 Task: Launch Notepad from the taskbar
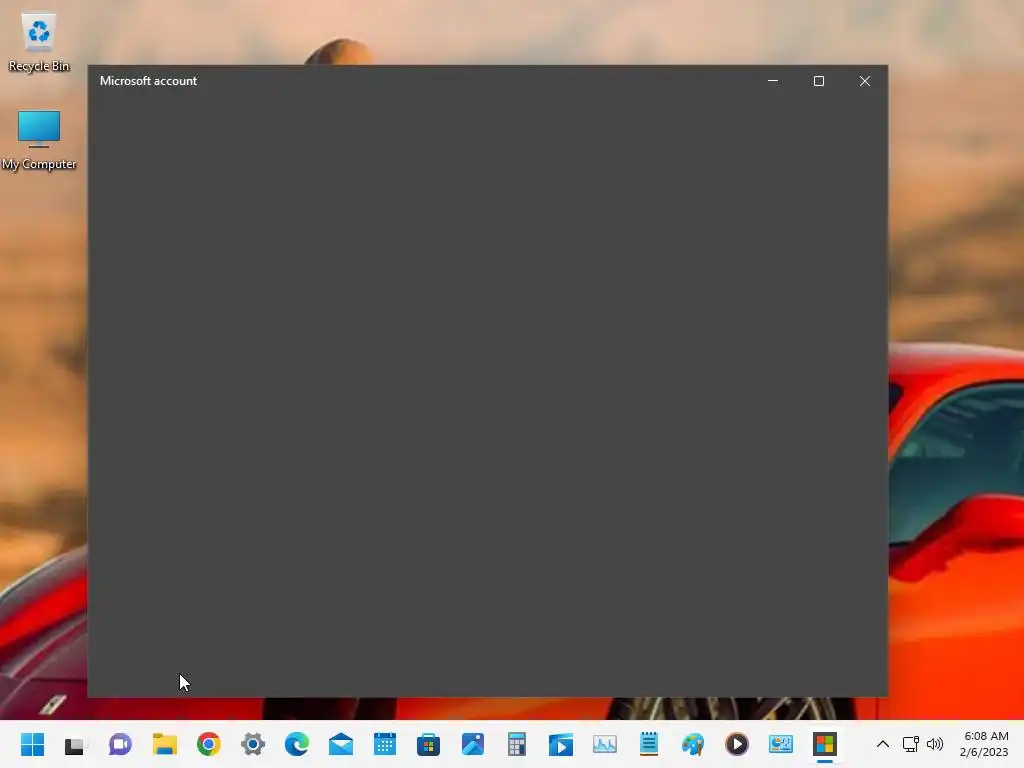pyautogui.click(x=648, y=744)
